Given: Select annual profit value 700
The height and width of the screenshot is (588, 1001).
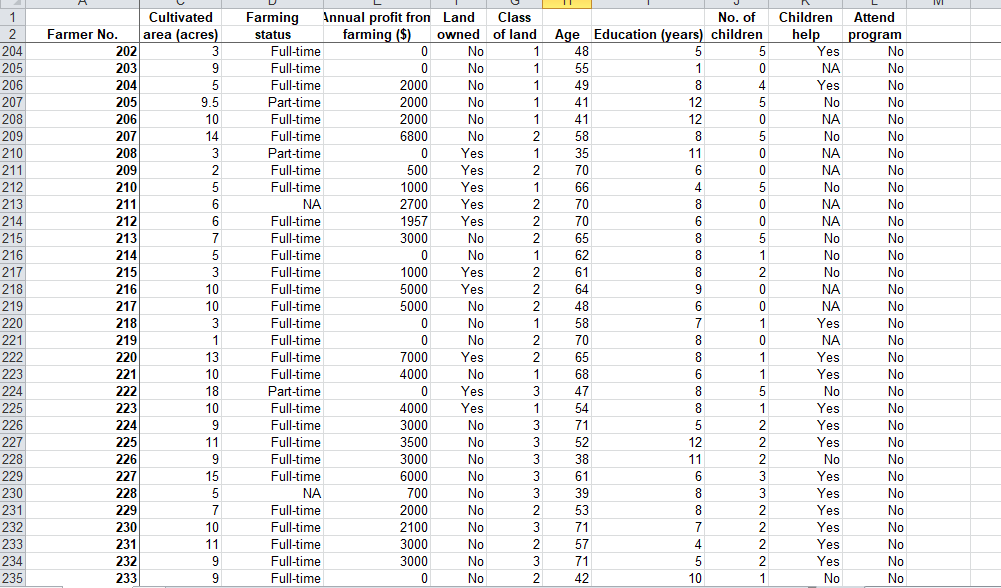Looking at the screenshot, I should point(377,494).
